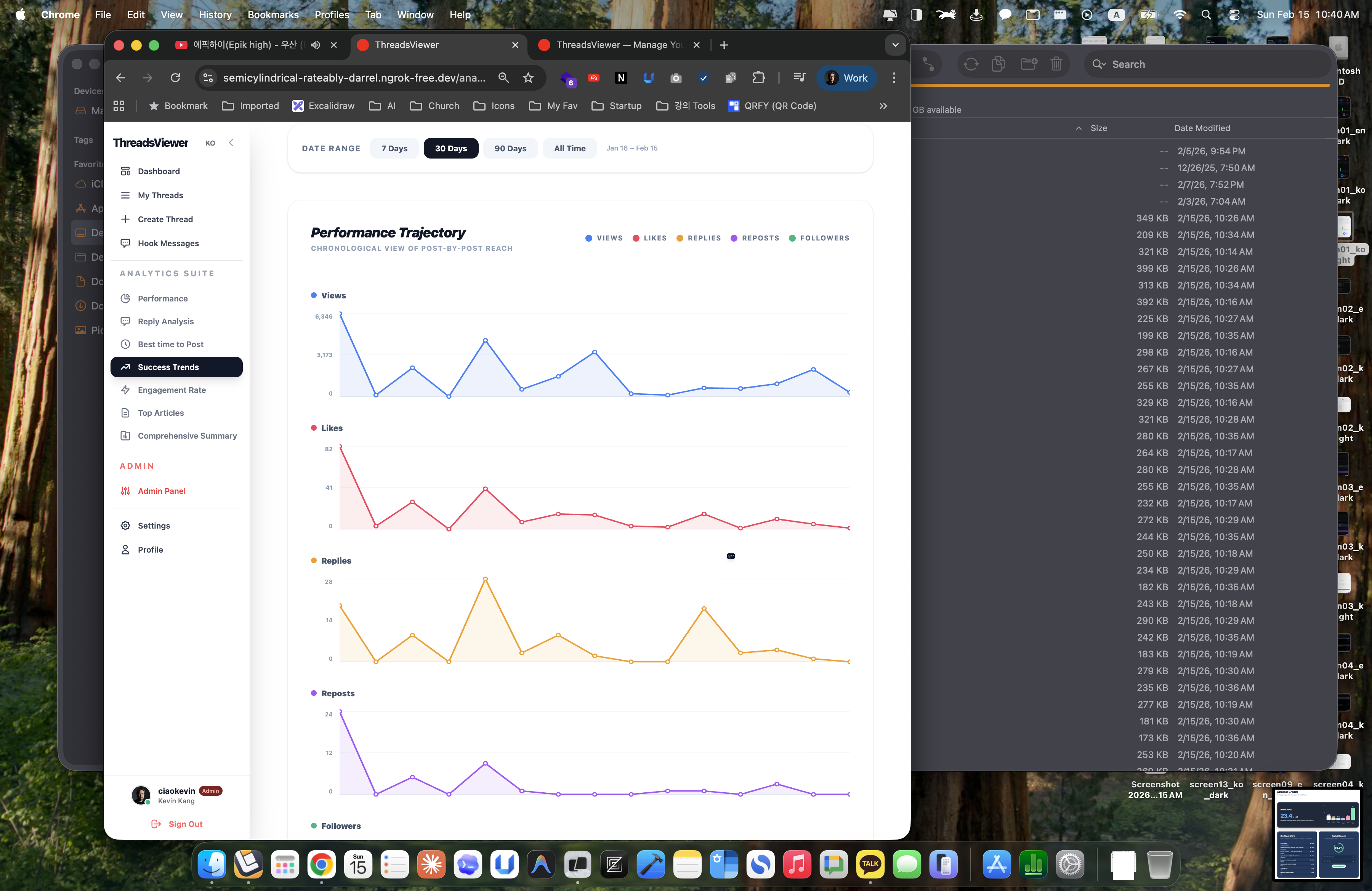This screenshot has height=891, width=1372.
Task: Click the Create Thread plus icon
Action: point(125,219)
